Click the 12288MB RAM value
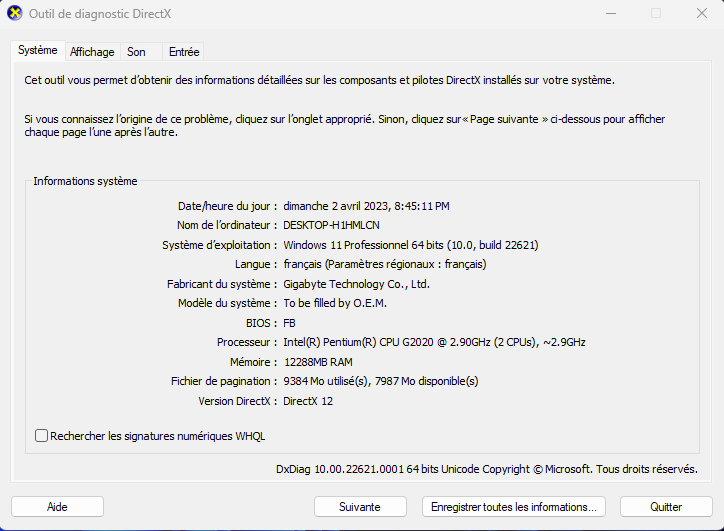The image size is (724, 531). [318, 362]
